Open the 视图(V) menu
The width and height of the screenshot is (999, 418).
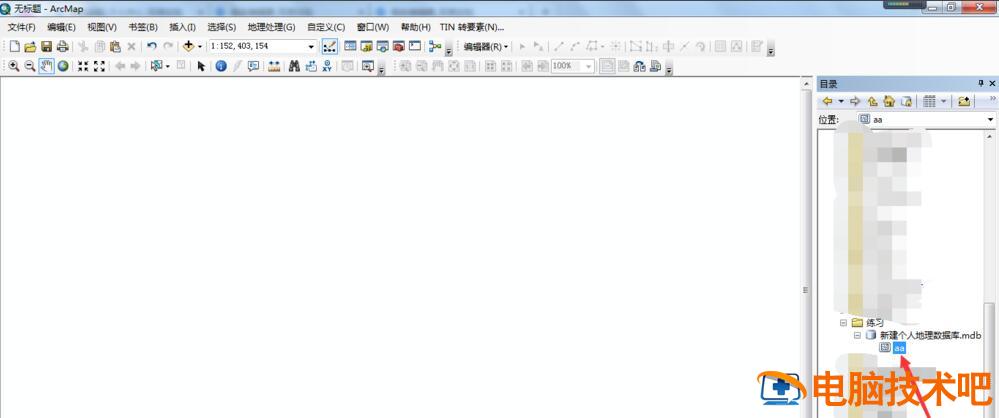[x=102, y=27]
